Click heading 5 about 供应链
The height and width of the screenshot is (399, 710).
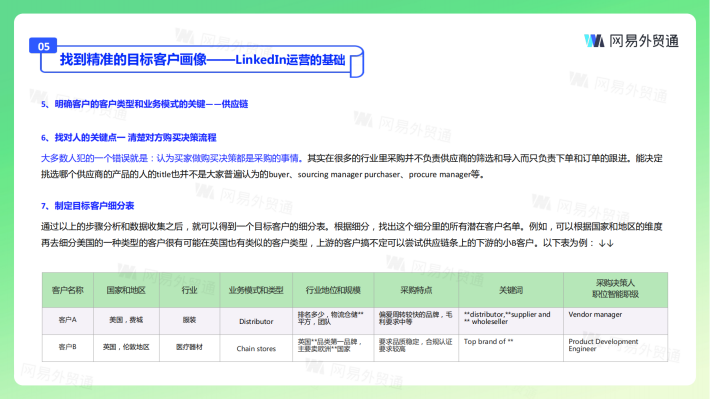coord(144,104)
